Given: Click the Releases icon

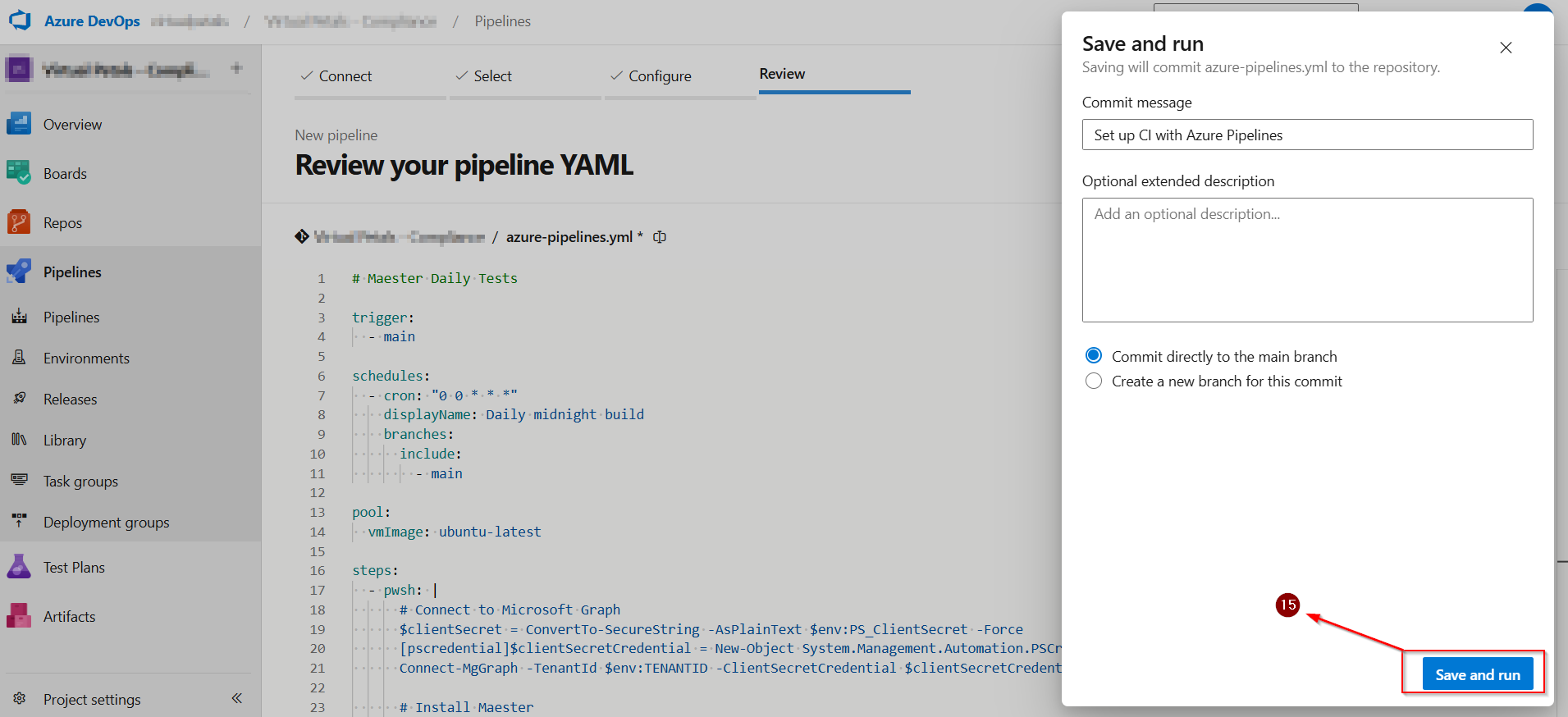Looking at the screenshot, I should coord(20,399).
